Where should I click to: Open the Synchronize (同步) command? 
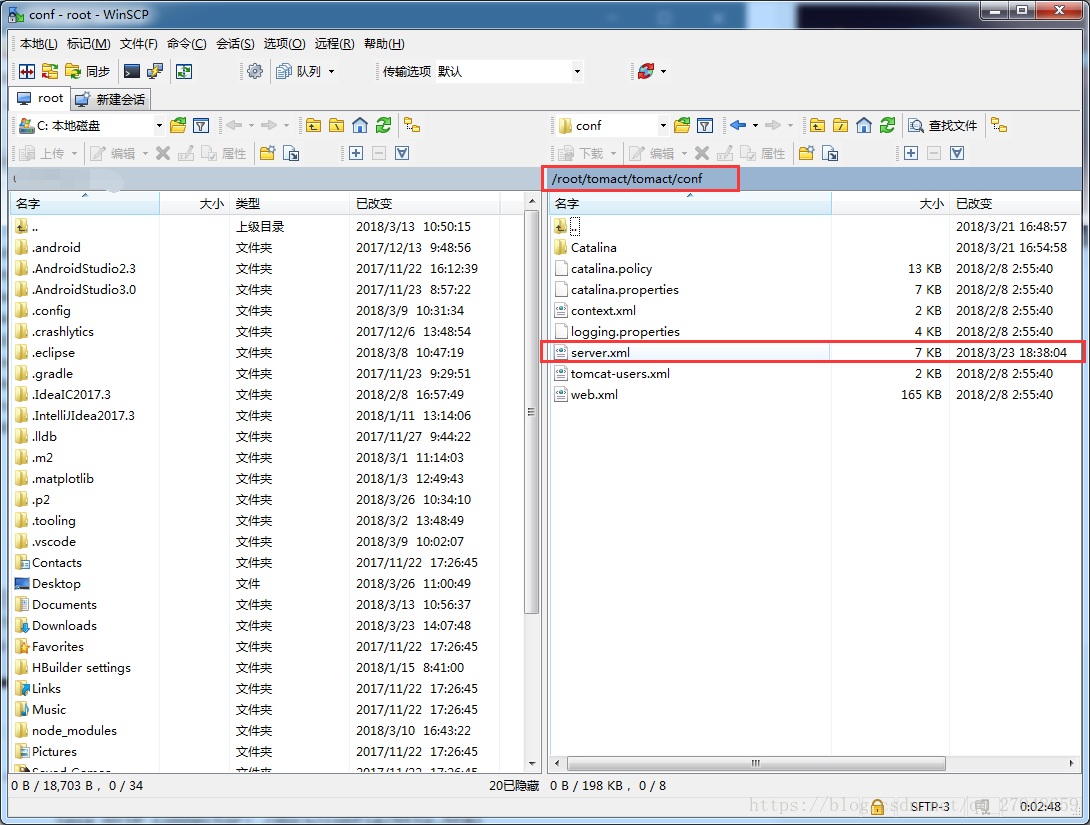(x=88, y=71)
